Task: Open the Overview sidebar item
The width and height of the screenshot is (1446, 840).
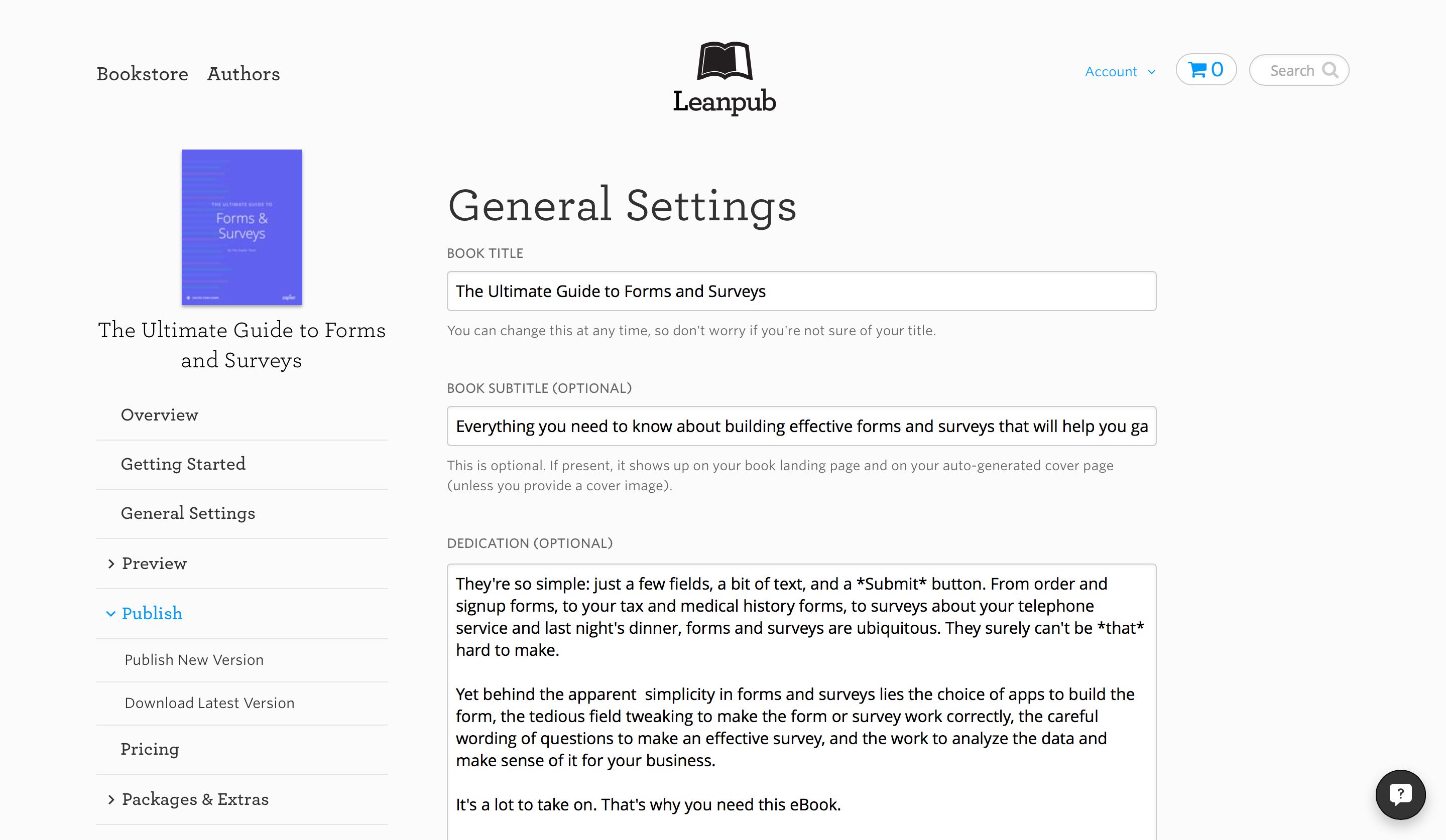Action: click(160, 415)
